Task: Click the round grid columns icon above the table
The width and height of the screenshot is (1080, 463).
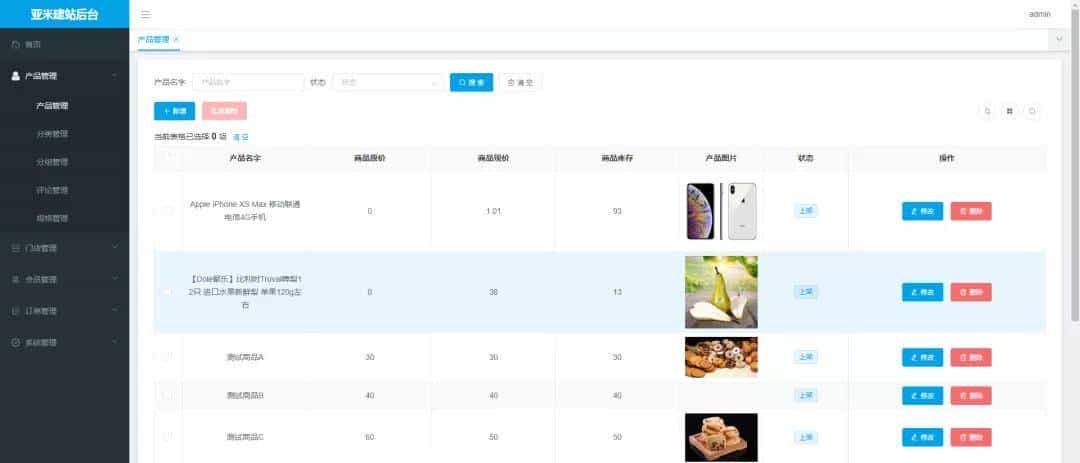Action: [x=1009, y=111]
